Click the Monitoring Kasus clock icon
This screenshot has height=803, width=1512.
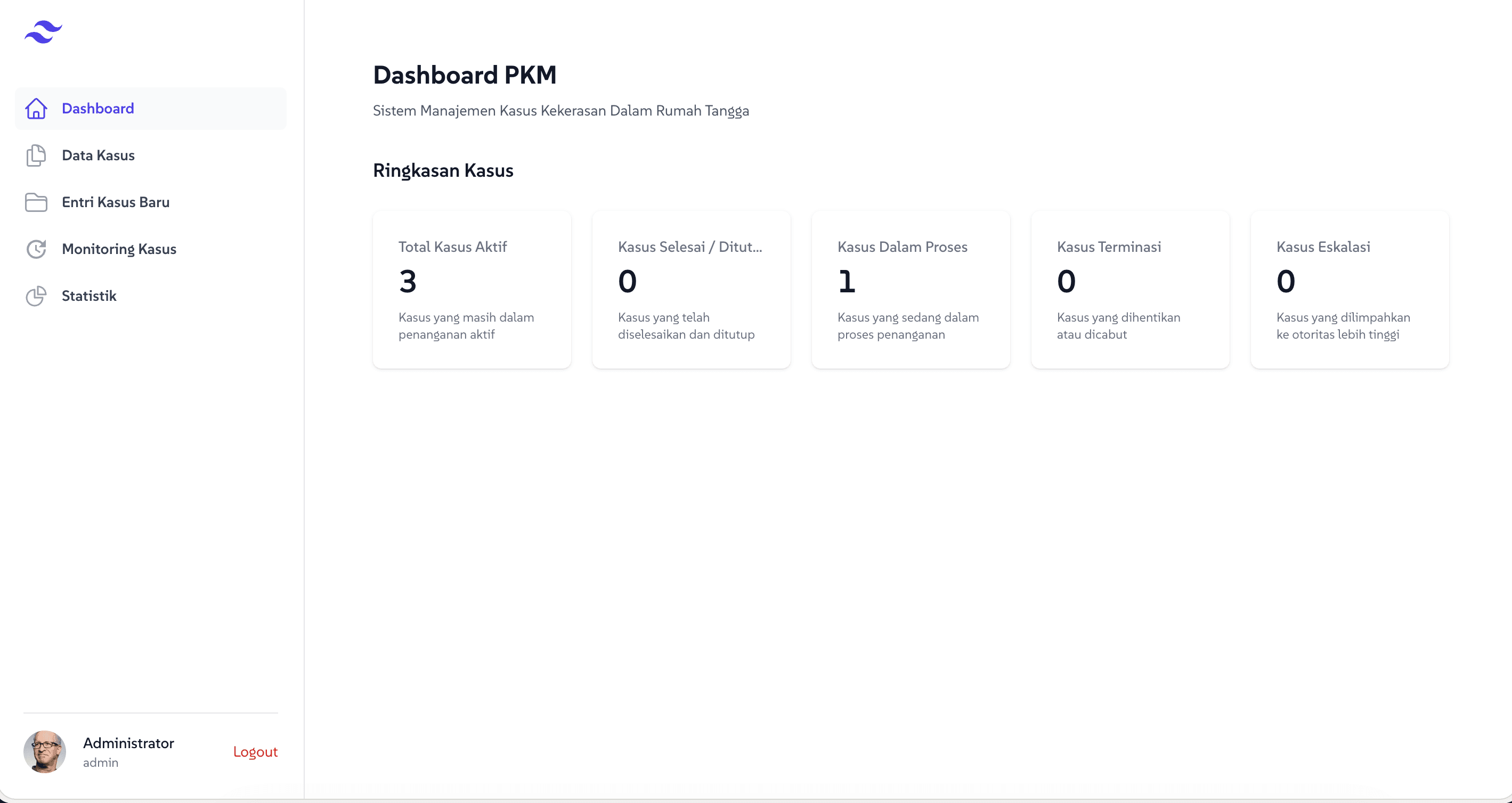36,249
